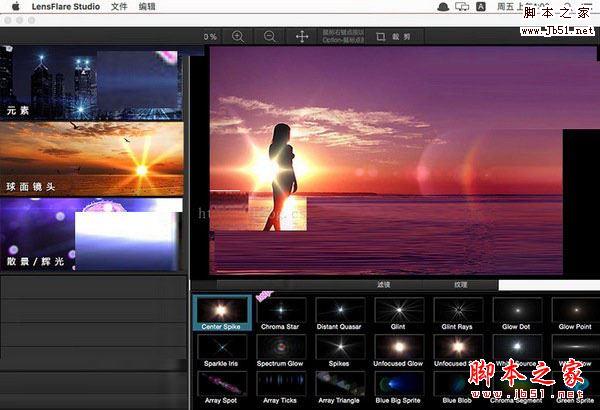600x410 pixels.
Task: Select the Center Spike flare preset
Action: click(221, 311)
